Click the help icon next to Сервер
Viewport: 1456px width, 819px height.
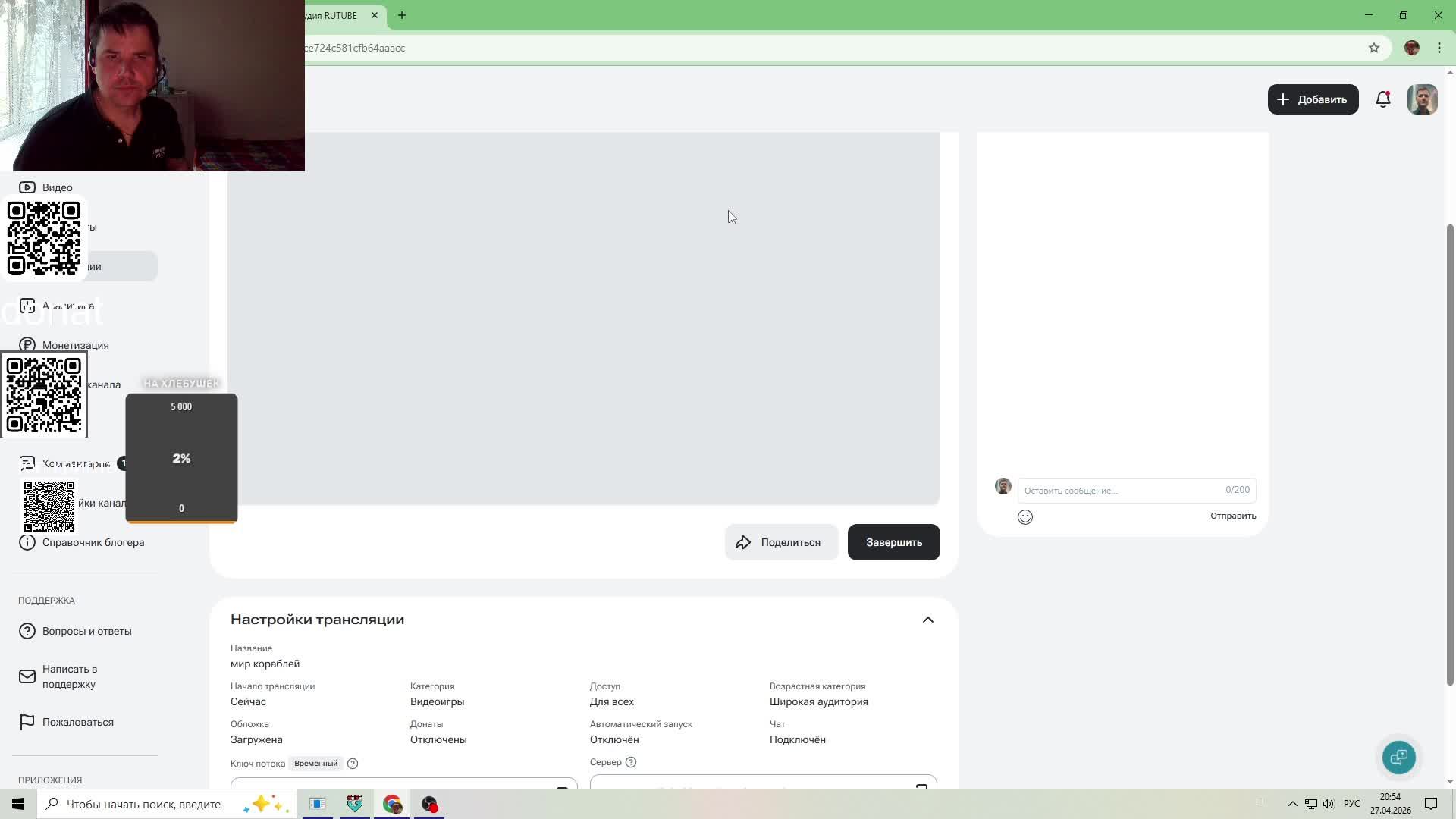coord(631,762)
